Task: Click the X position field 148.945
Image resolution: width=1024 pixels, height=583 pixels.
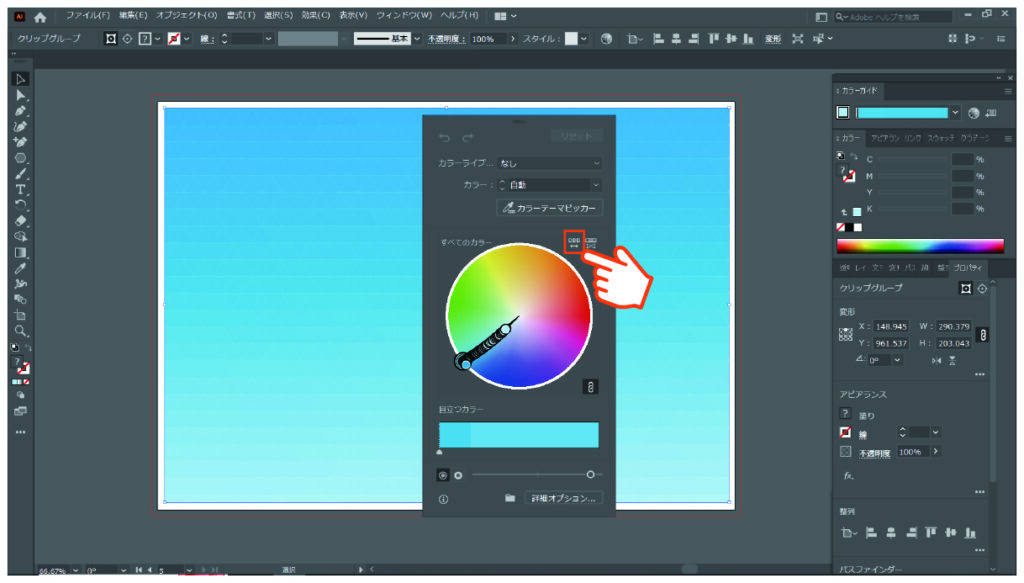Action: click(891, 326)
